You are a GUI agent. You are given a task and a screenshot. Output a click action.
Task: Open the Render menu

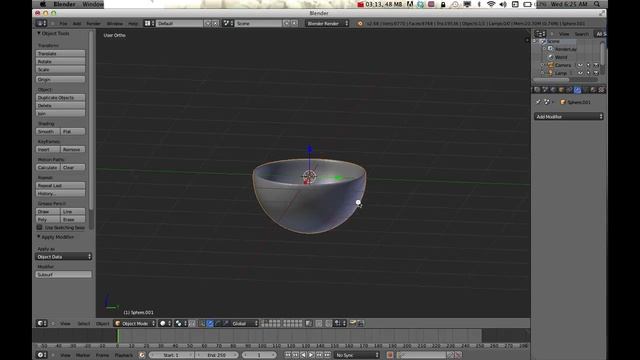[x=93, y=24]
